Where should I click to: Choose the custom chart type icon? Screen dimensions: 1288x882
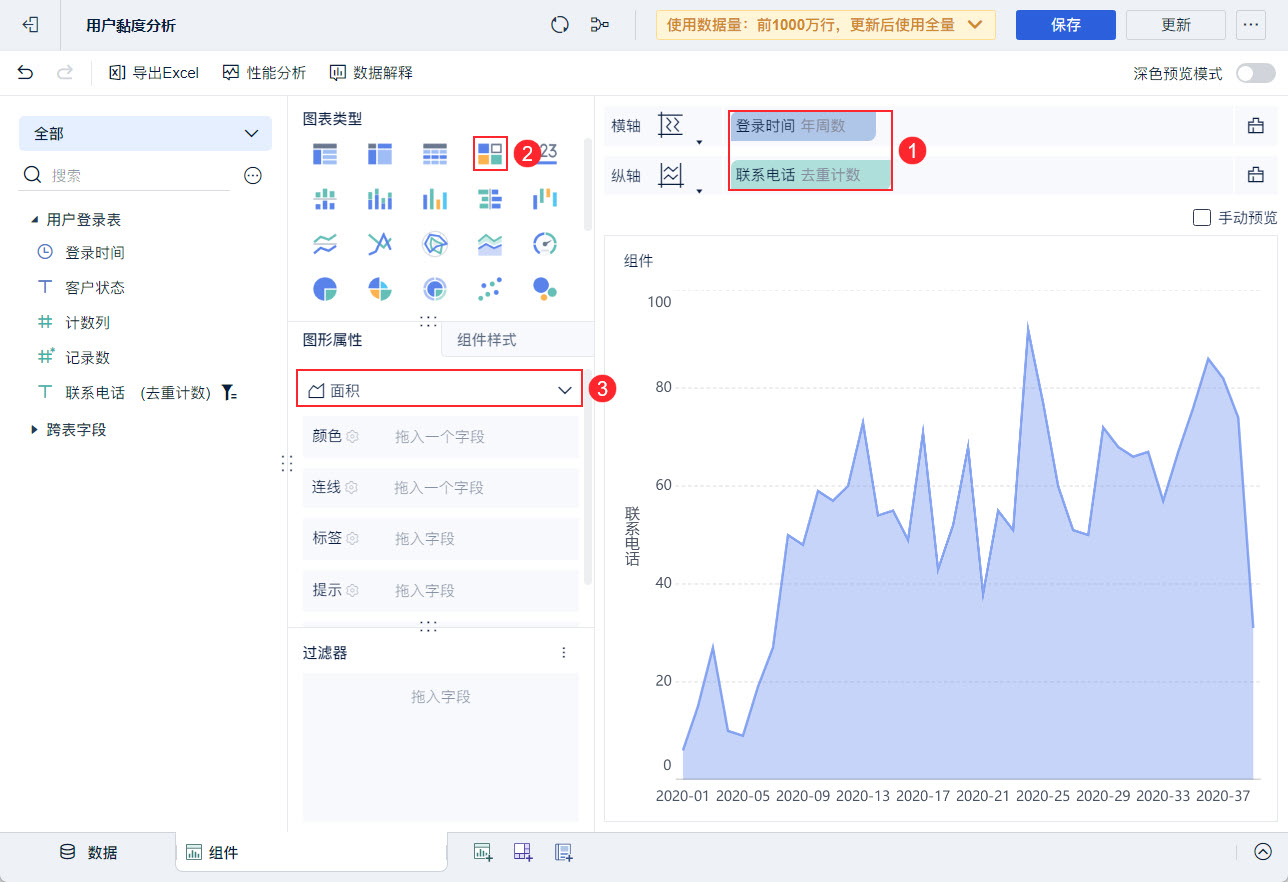click(x=490, y=153)
